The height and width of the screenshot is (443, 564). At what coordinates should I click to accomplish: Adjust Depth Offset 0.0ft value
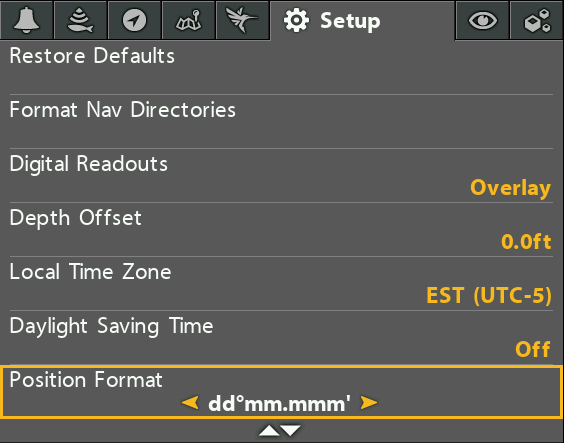pos(526,242)
